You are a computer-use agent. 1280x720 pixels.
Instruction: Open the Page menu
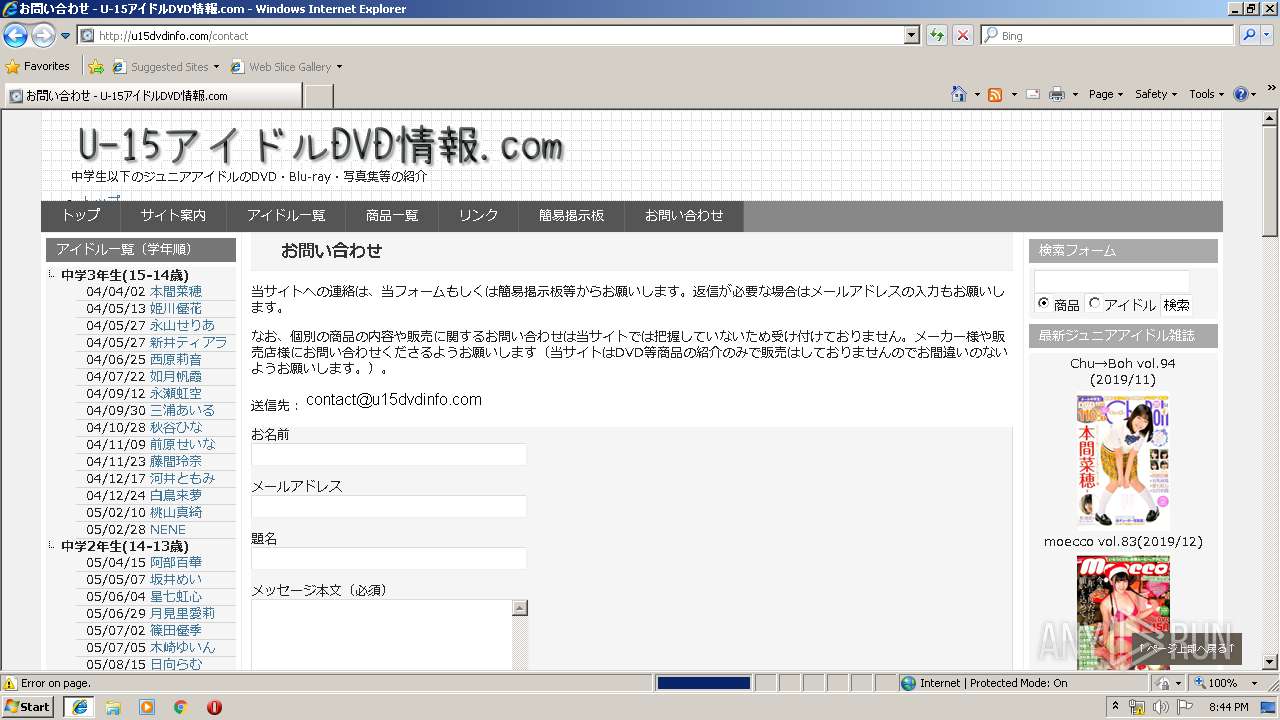tap(1106, 94)
